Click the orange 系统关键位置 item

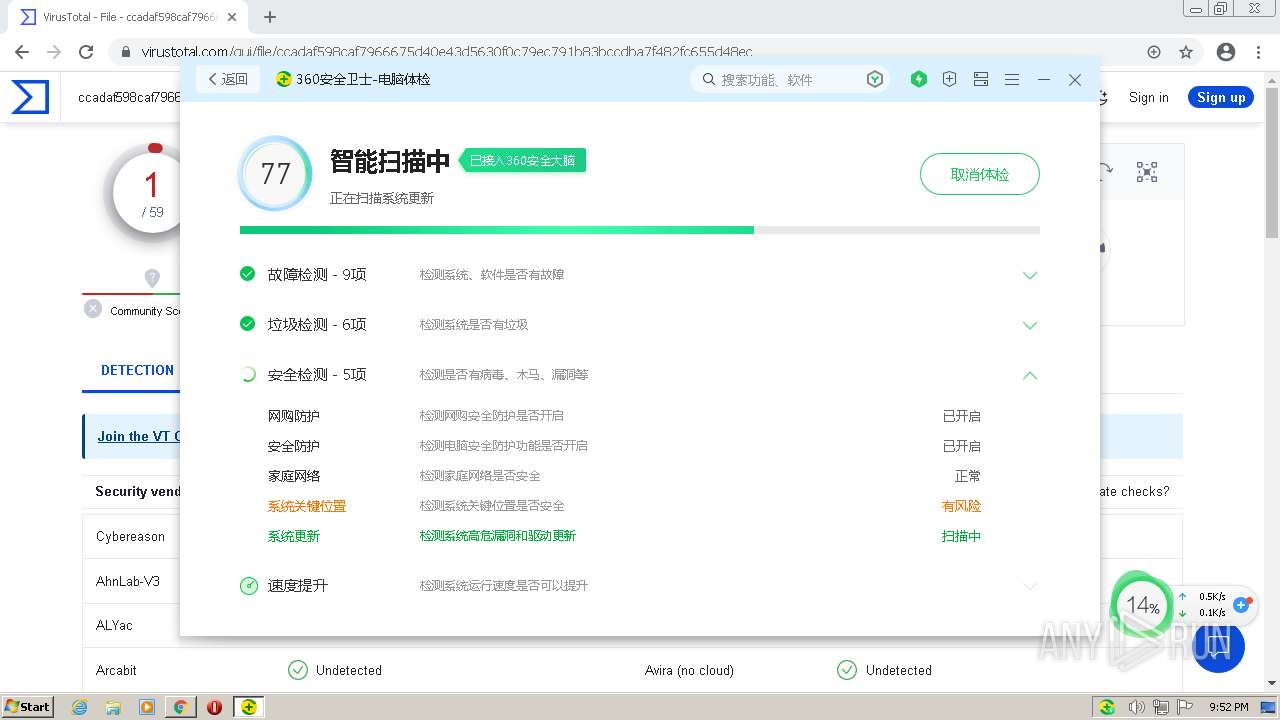307,506
